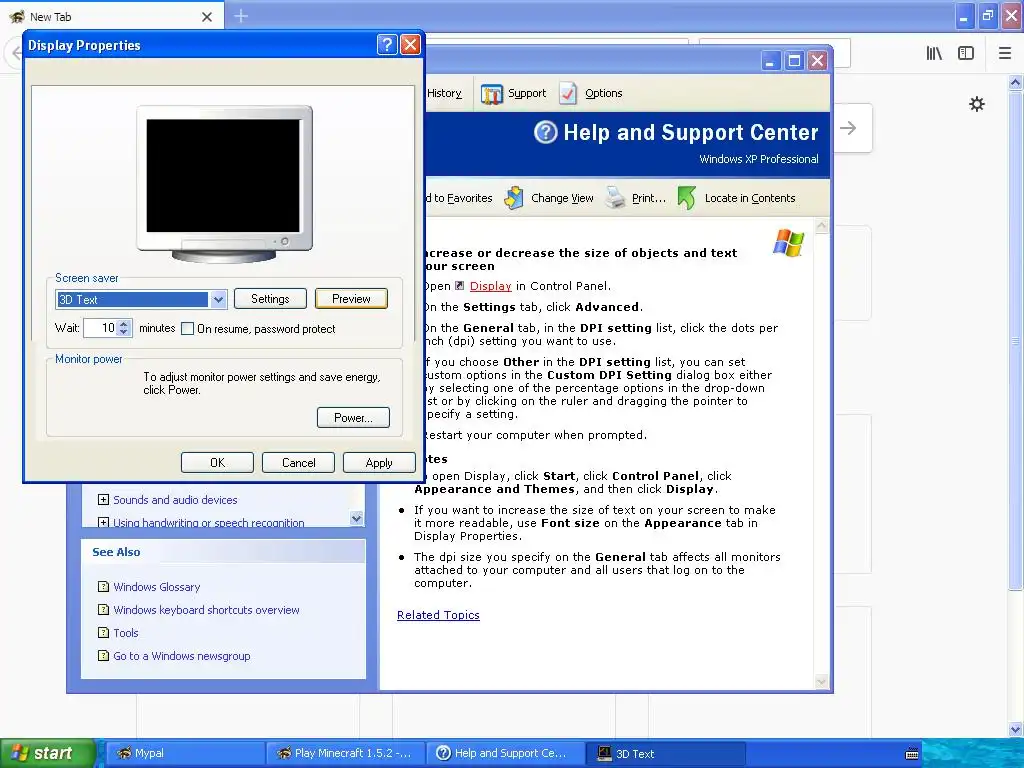The height and width of the screenshot is (768, 1024).
Task: Click the Tools topic icon in See Also
Action: click(x=103, y=632)
